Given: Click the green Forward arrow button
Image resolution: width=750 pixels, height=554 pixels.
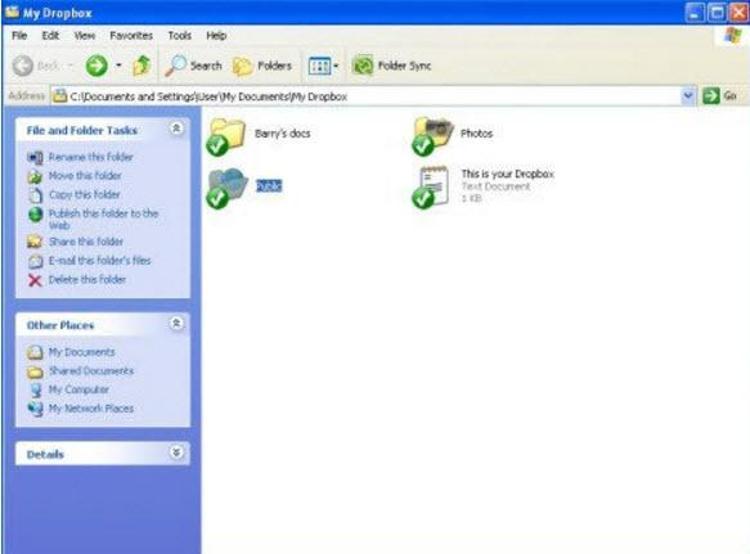Looking at the screenshot, I should [x=96, y=66].
